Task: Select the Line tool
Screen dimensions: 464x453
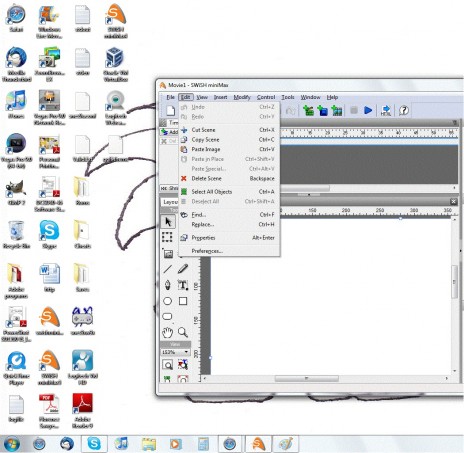Action: pos(168,269)
